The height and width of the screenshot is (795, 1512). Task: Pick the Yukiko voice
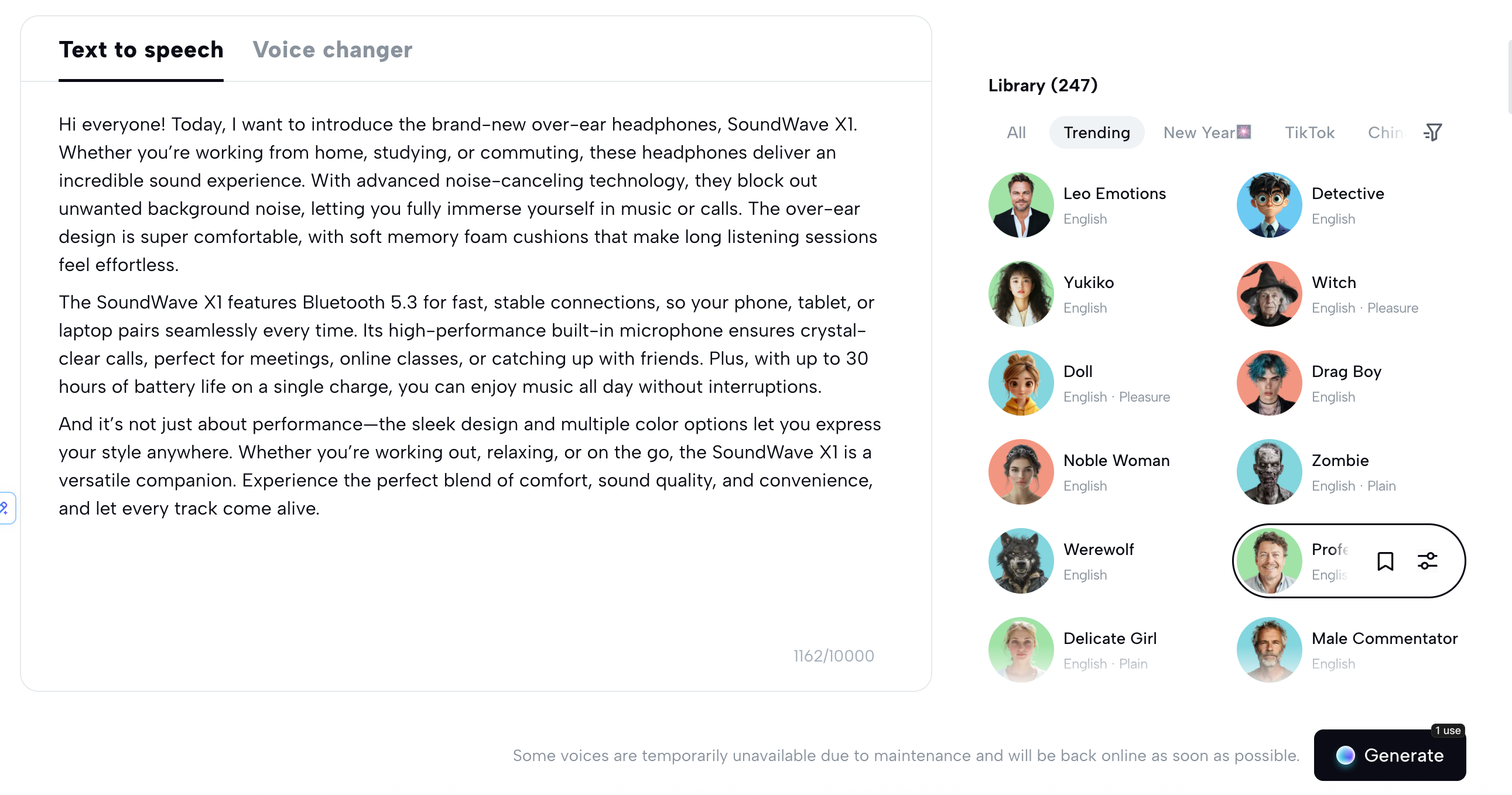tap(1021, 293)
